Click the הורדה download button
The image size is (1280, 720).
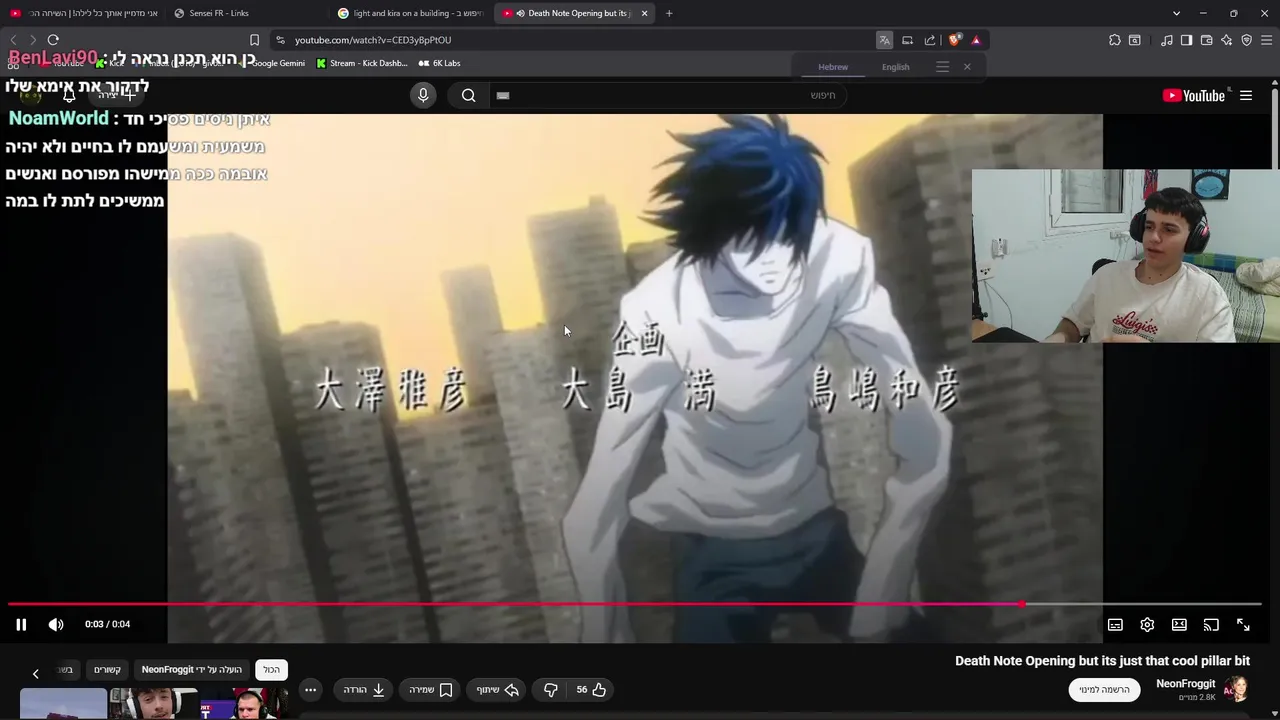pos(364,690)
